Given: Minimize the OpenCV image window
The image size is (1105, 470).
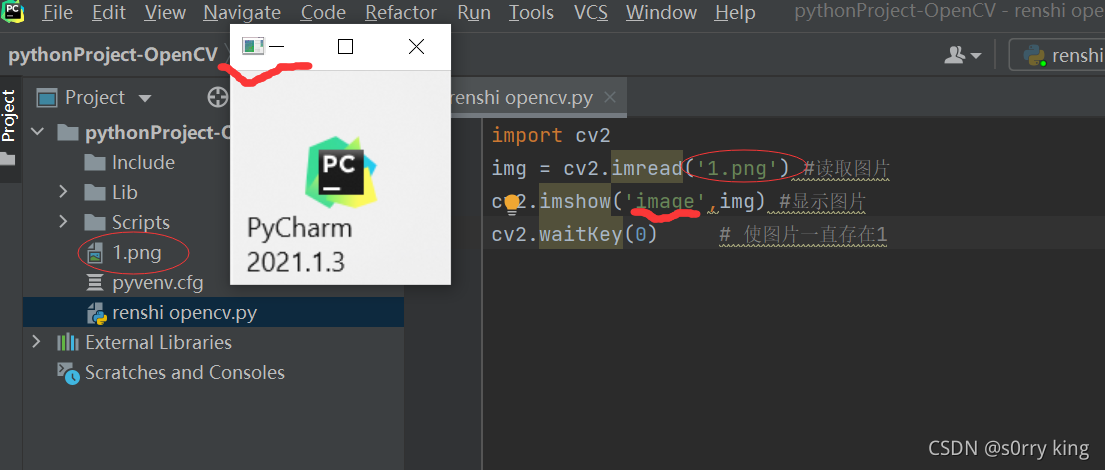Looking at the screenshot, I should [276, 47].
